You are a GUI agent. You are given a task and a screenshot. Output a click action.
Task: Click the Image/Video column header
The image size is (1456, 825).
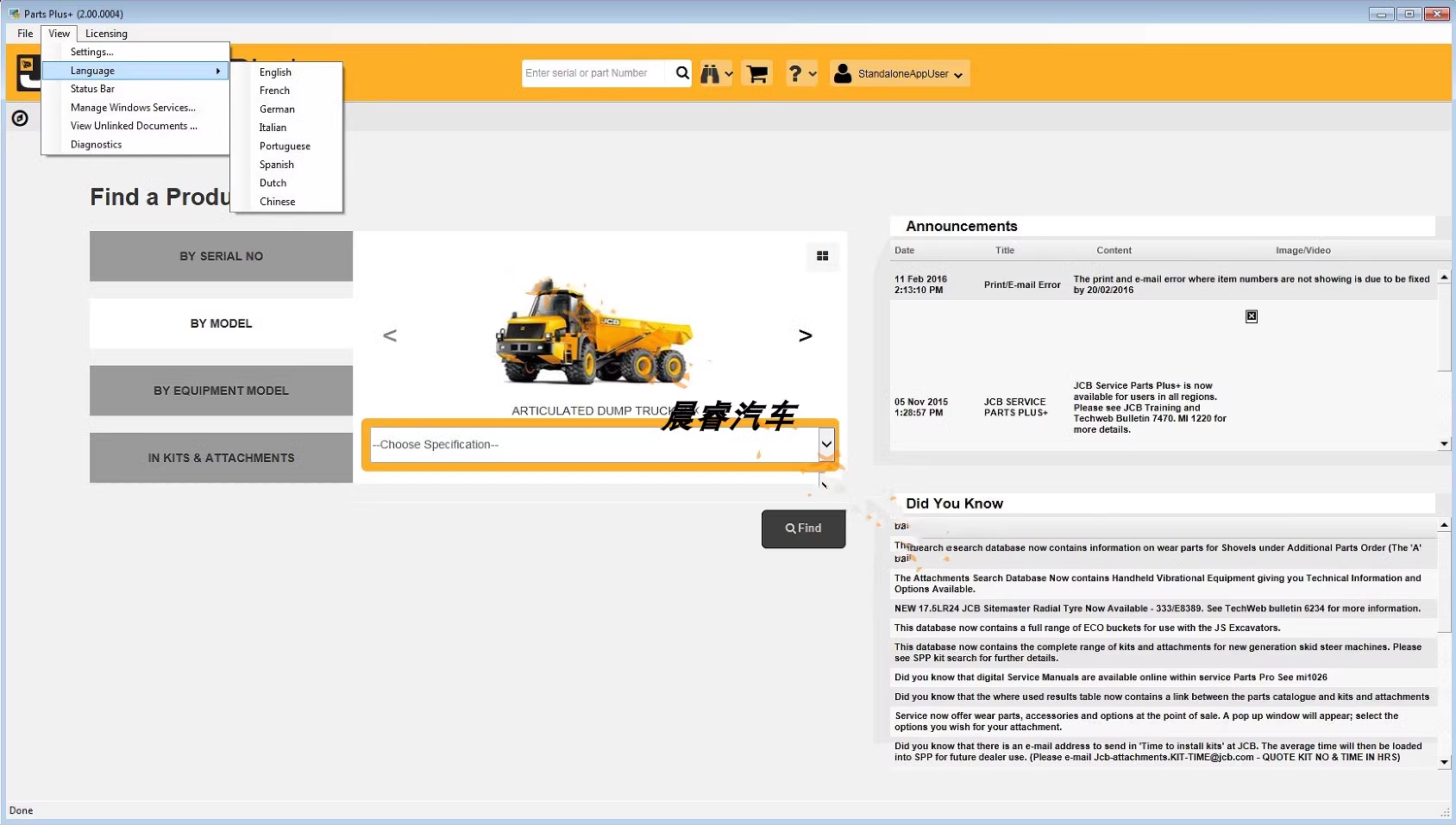1302,250
